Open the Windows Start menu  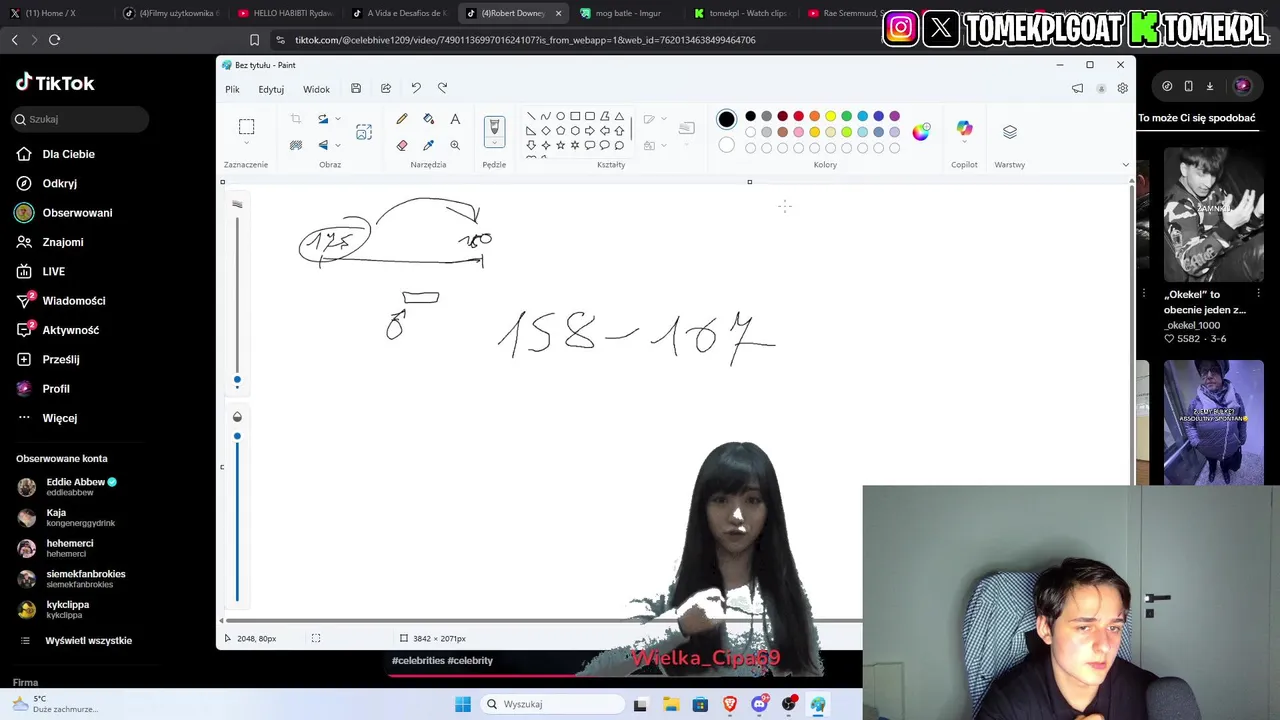(462, 704)
